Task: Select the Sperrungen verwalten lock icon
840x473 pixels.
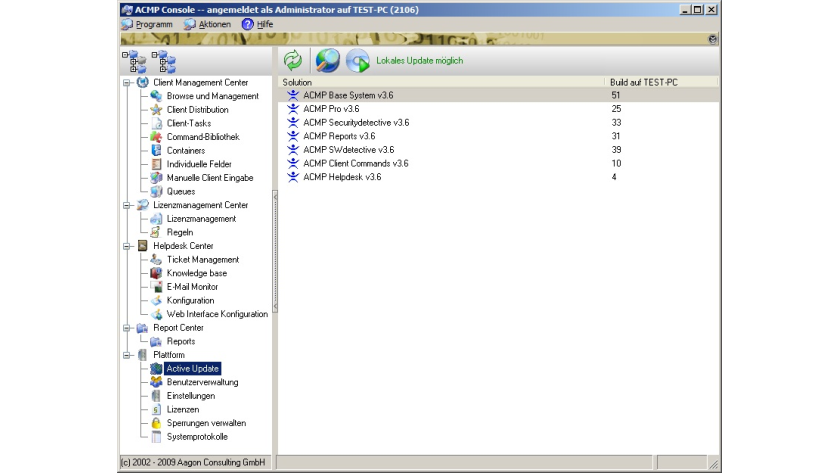Action: click(x=156, y=423)
